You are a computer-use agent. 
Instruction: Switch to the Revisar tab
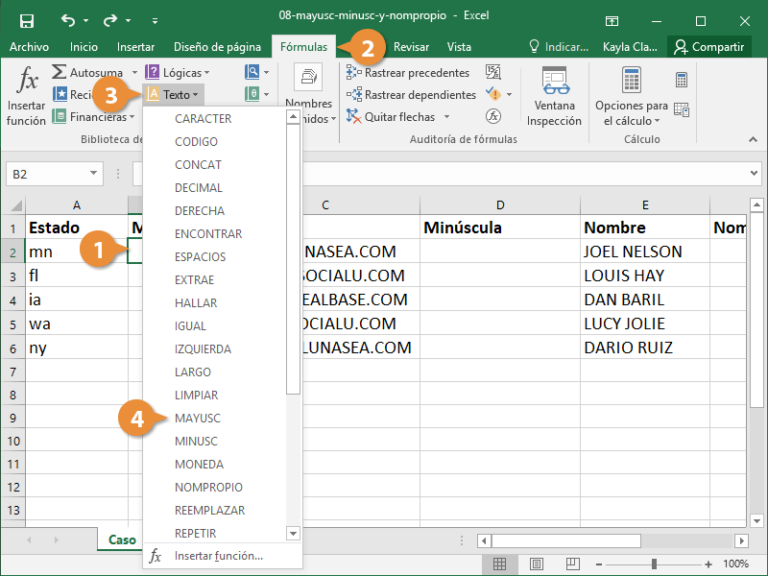click(411, 47)
